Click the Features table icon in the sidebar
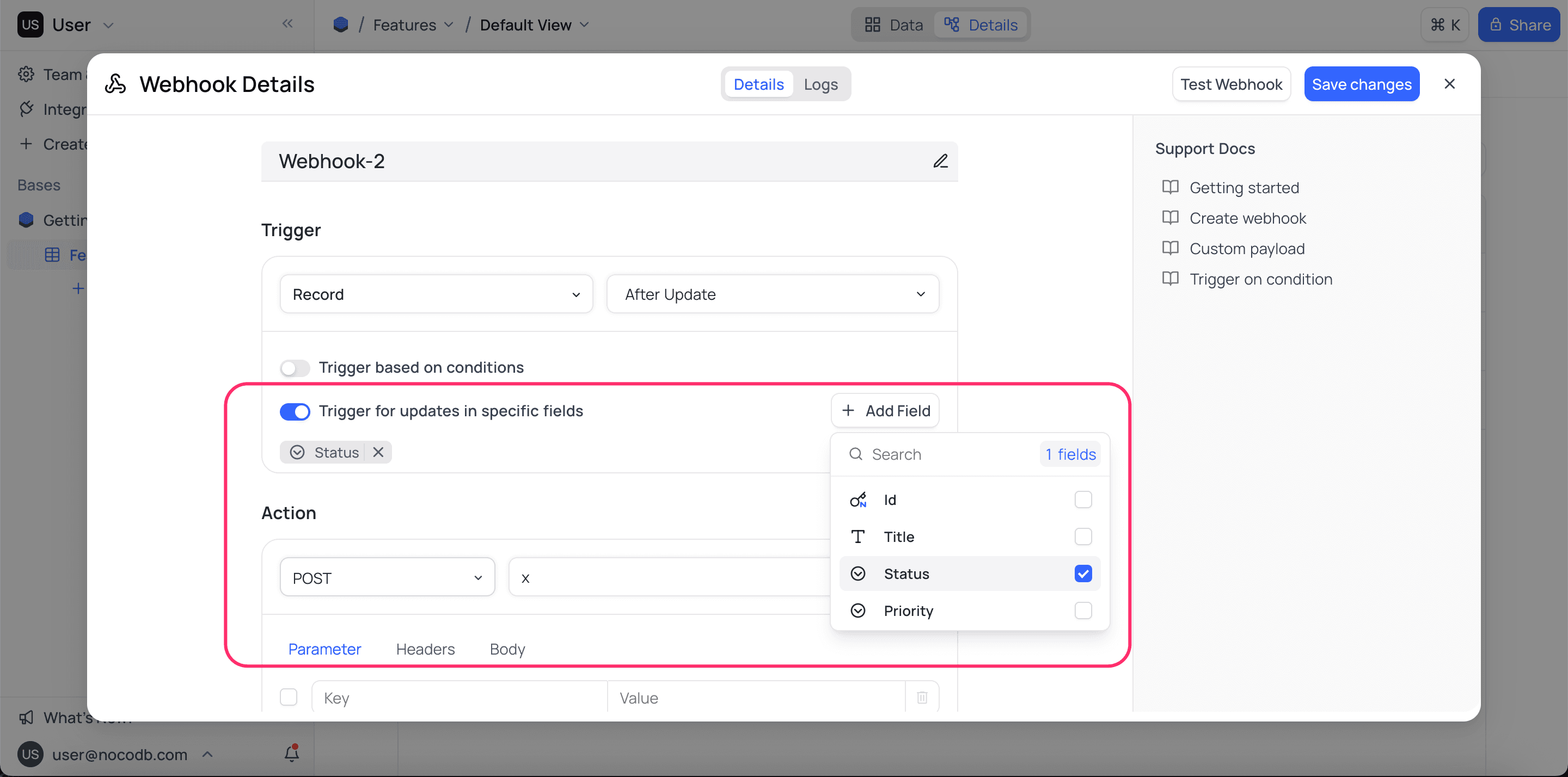 pyautogui.click(x=52, y=254)
